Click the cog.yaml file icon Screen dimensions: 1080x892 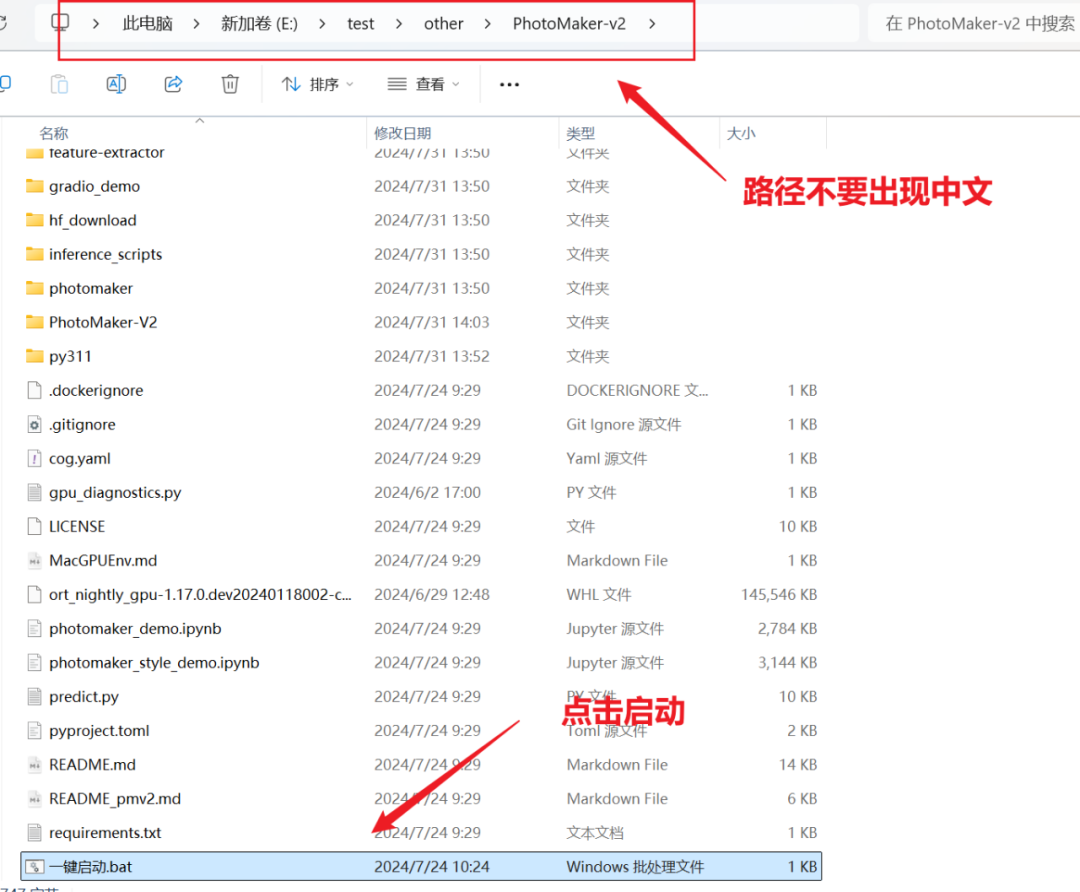[34, 459]
